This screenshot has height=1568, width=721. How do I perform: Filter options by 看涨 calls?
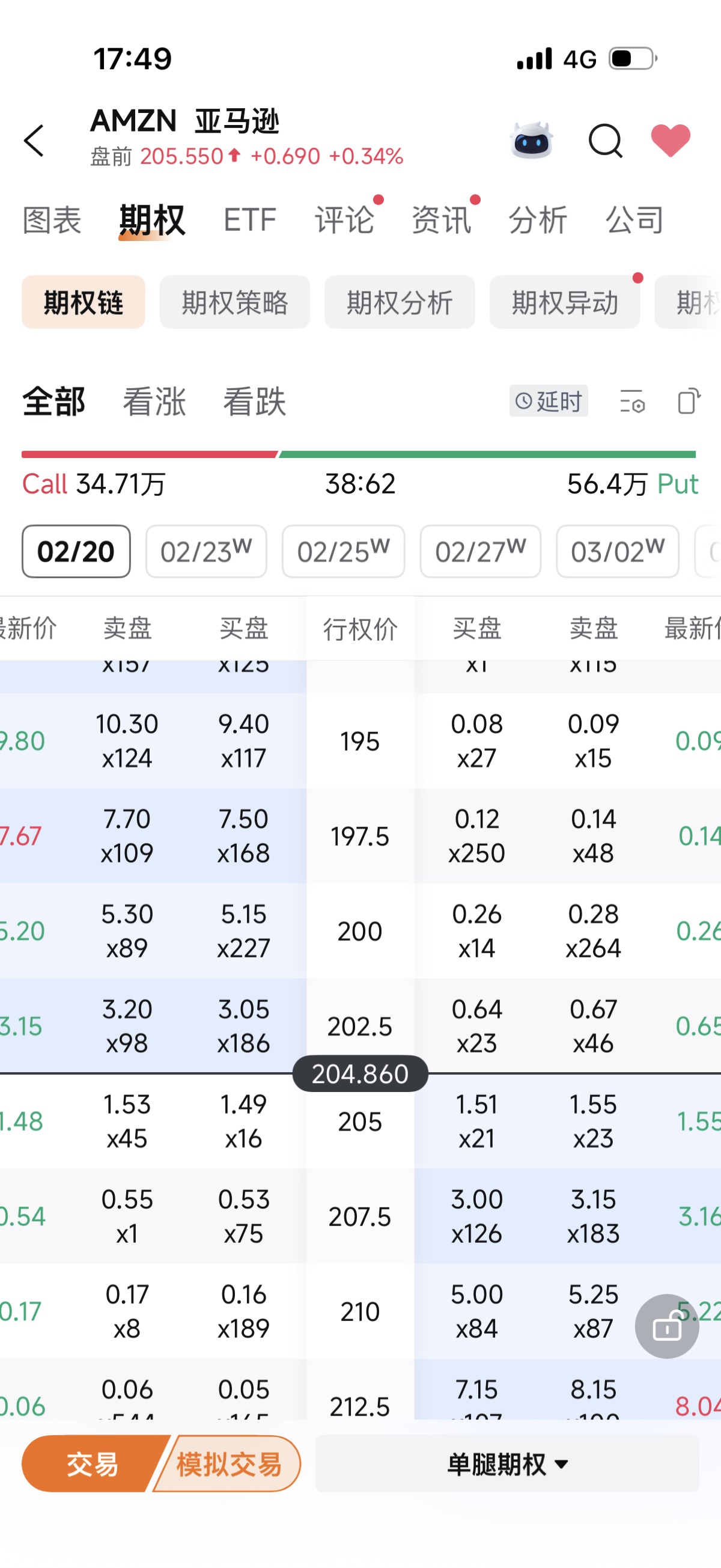click(154, 401)
